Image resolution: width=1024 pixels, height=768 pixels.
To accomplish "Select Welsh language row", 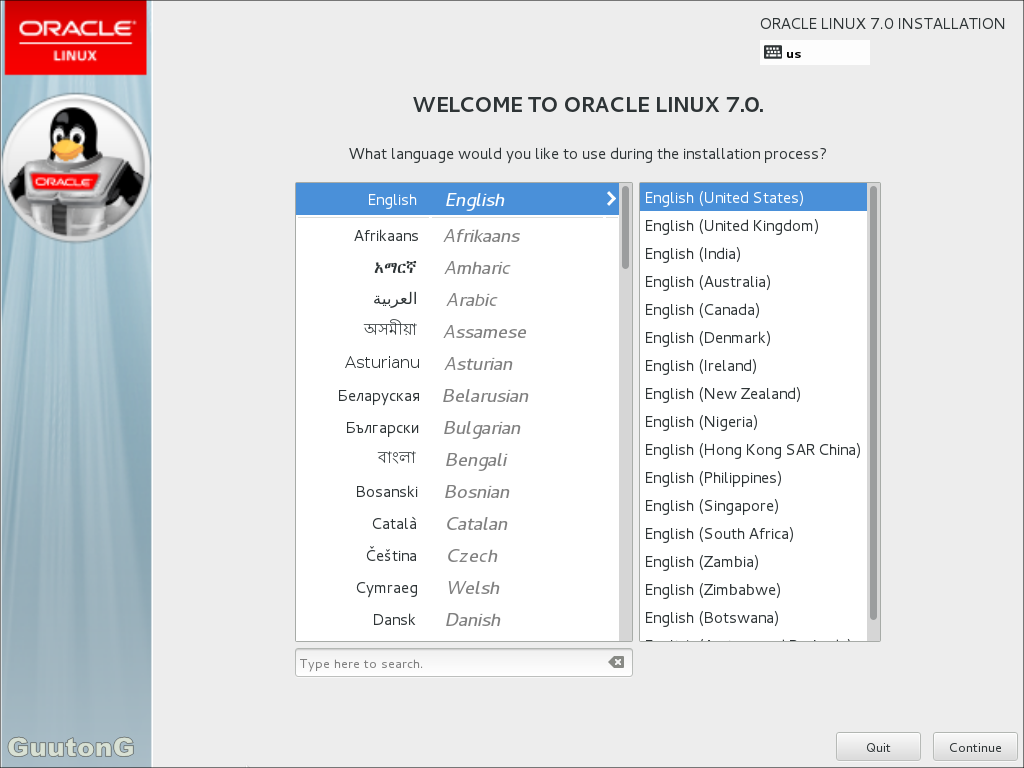I will click(x=457, y=587).
